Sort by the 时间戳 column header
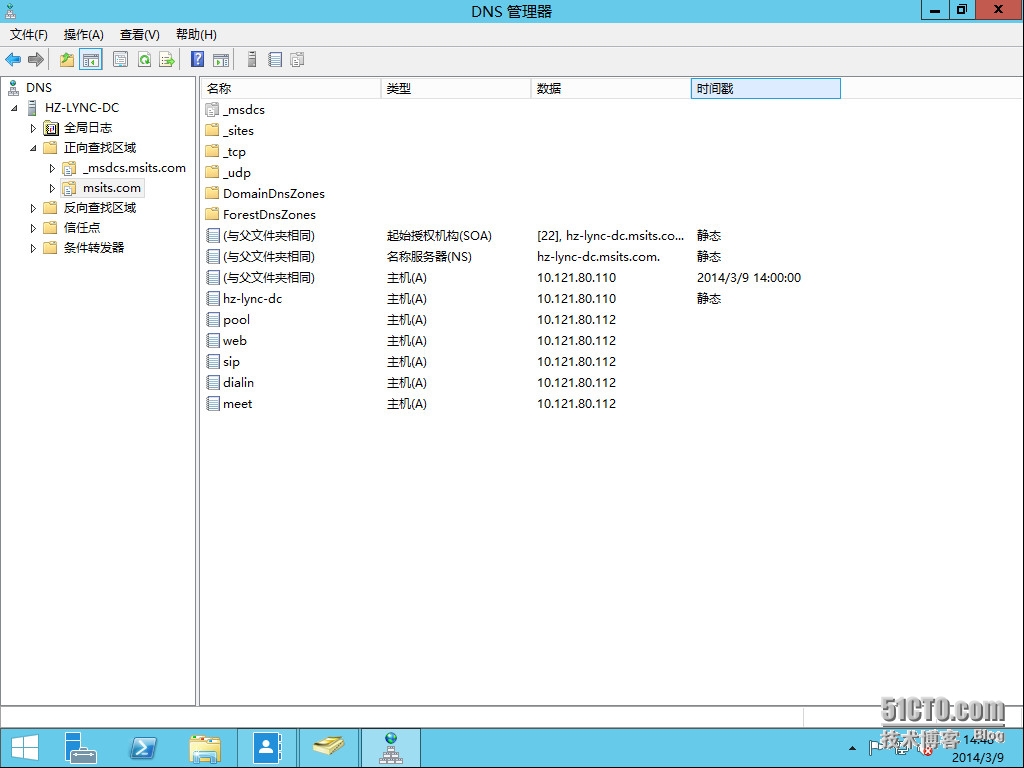Image resolution: width=1024 pixels, height=768 pixels. pyautogui.click(x=765, y=89)
